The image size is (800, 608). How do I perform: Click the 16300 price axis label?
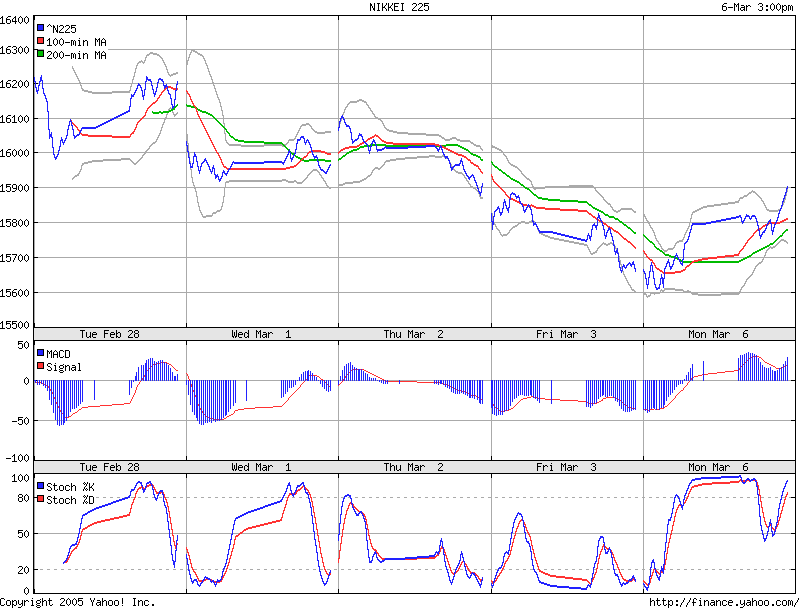click(x=15, y=50)
